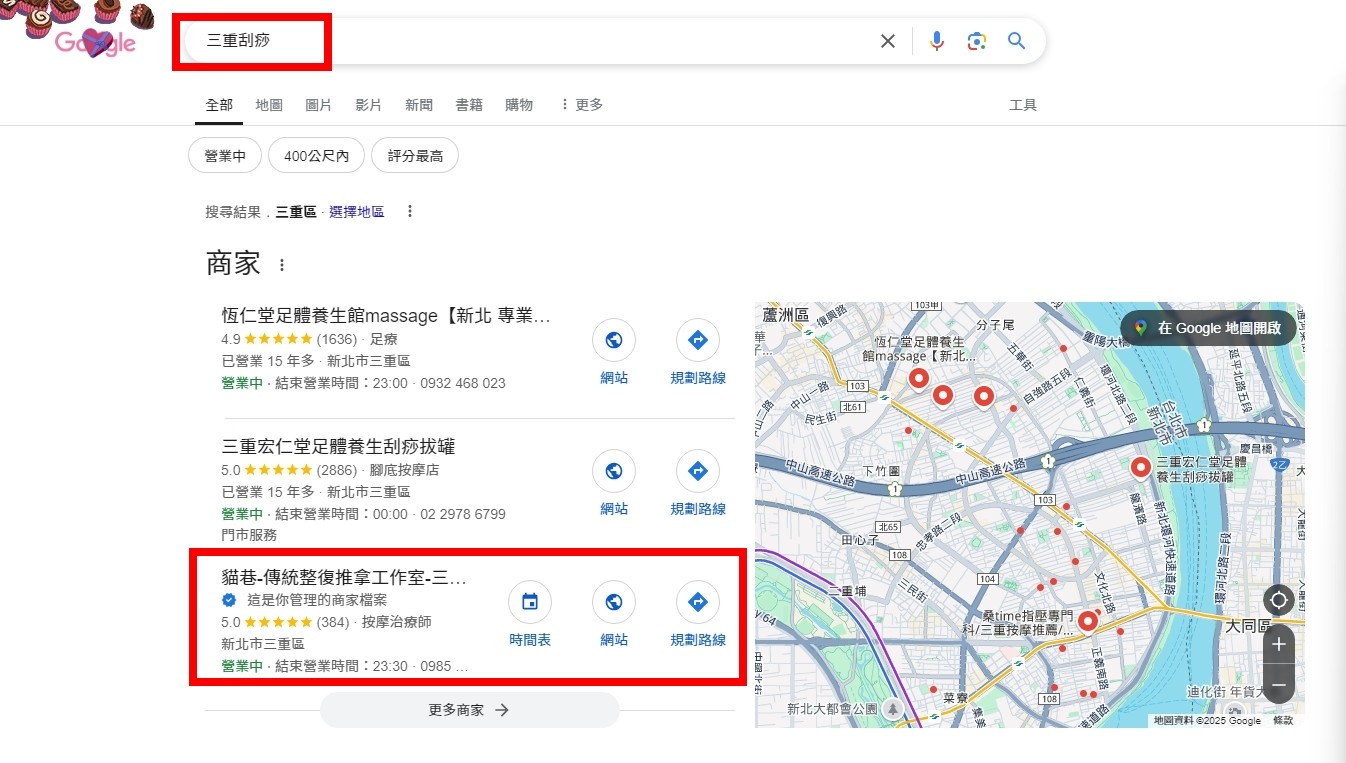The image size is (1346, 763).
Task: Switch to the 圖片 tab
Action: click(x=319, y=105)
